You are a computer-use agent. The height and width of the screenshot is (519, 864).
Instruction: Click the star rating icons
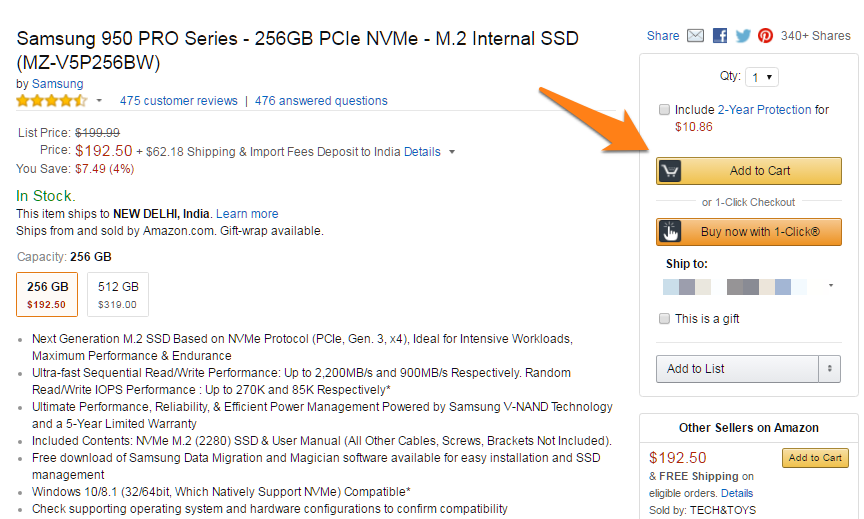tap(52, 101)
